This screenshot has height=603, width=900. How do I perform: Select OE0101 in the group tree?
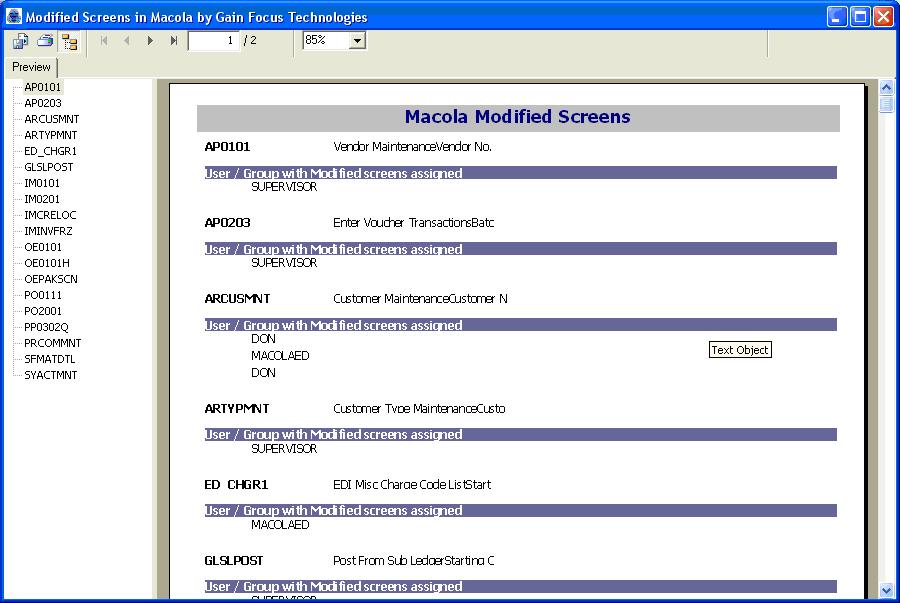[43, 247]
